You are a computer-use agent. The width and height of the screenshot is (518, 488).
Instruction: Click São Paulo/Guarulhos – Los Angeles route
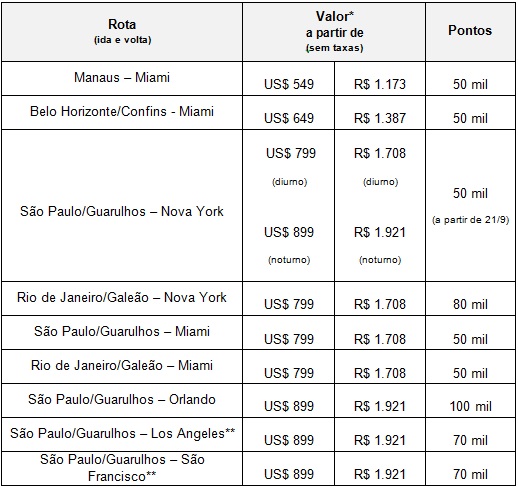click(122, 434)
